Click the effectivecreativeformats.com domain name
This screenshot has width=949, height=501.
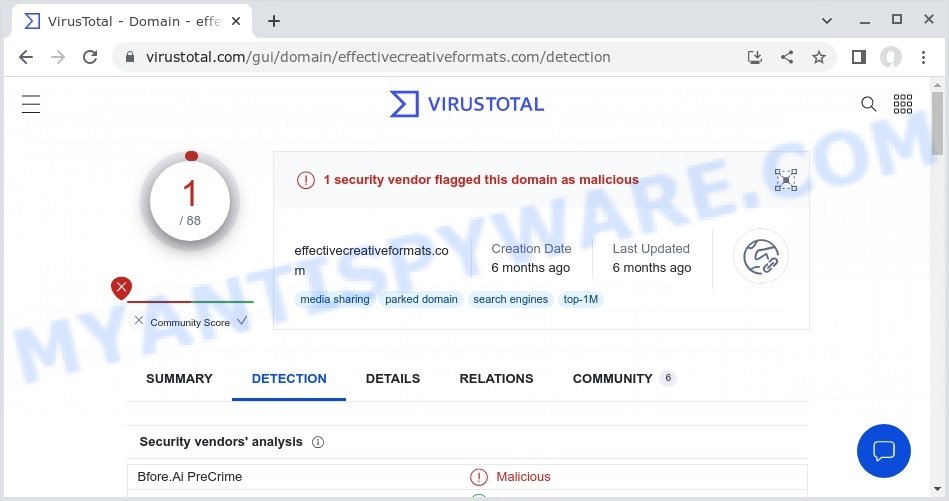point(371,260)
